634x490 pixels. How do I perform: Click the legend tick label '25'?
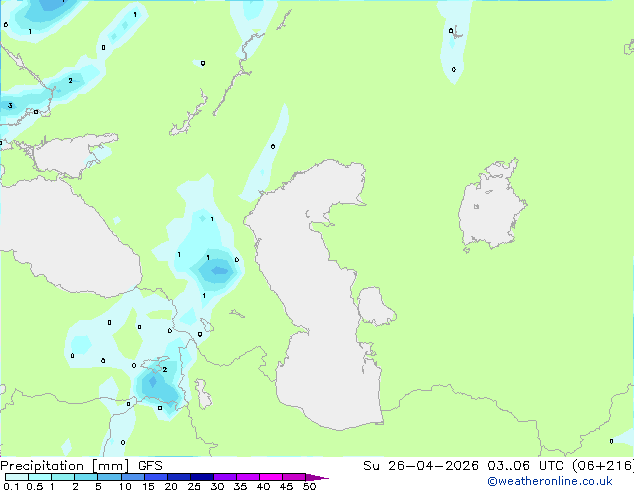(194, 486)
